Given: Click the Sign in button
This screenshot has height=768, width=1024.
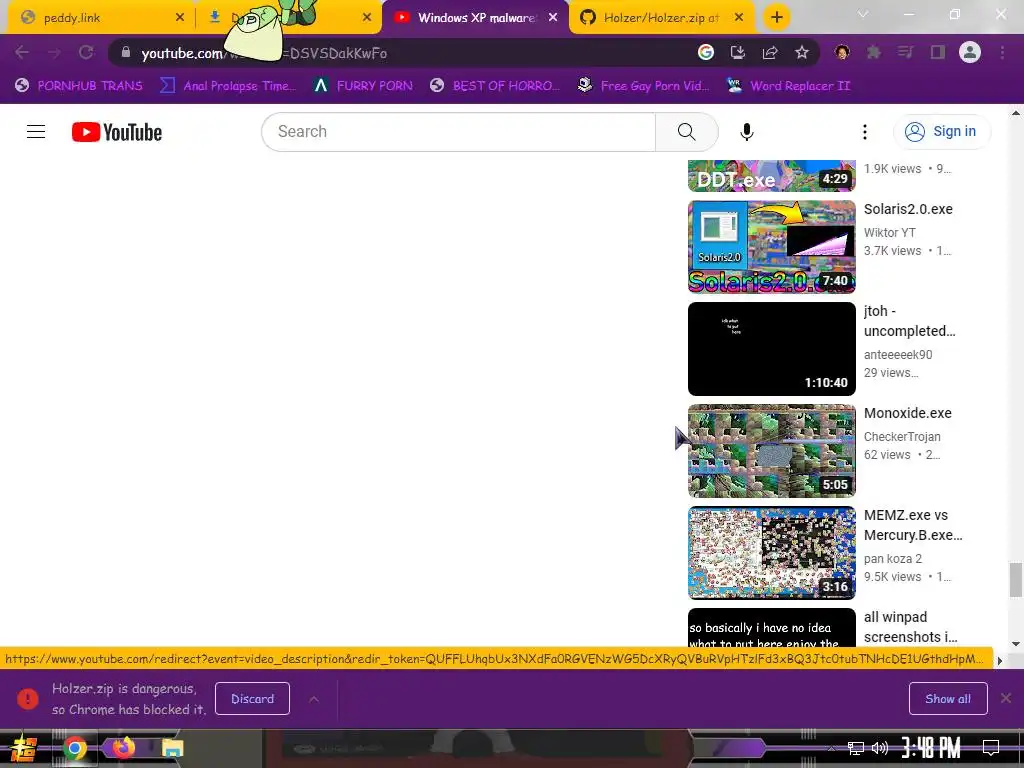Looking at the screenshot, I should pyautogui.click(x=942, y=132).
